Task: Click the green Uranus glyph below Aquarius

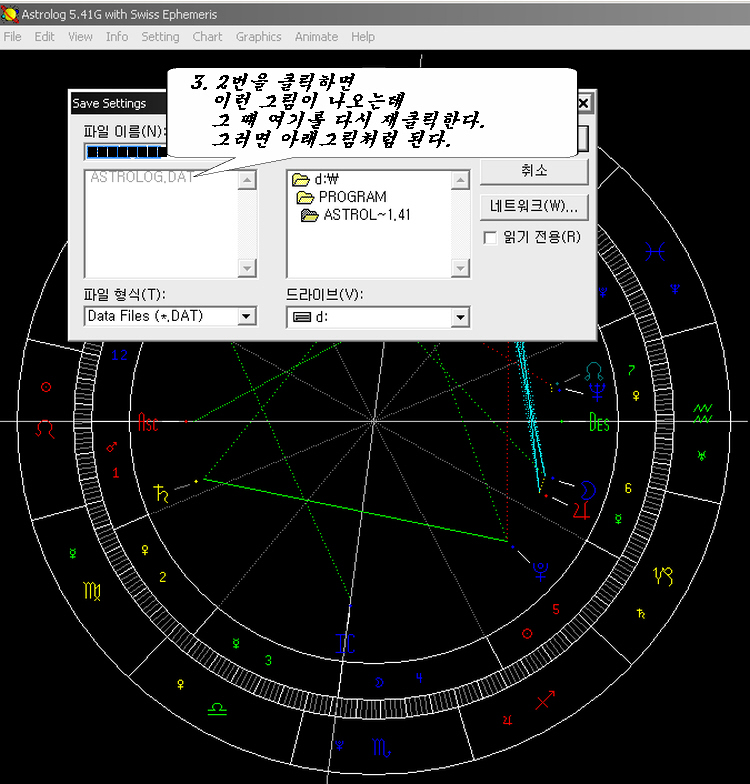Action: [702, 455]
